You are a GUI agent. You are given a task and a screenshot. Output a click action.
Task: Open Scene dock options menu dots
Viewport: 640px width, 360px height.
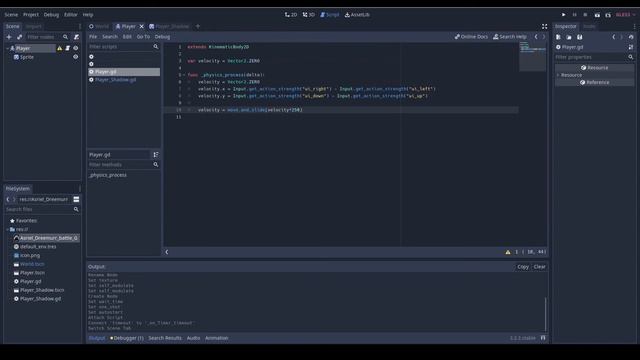80,26
